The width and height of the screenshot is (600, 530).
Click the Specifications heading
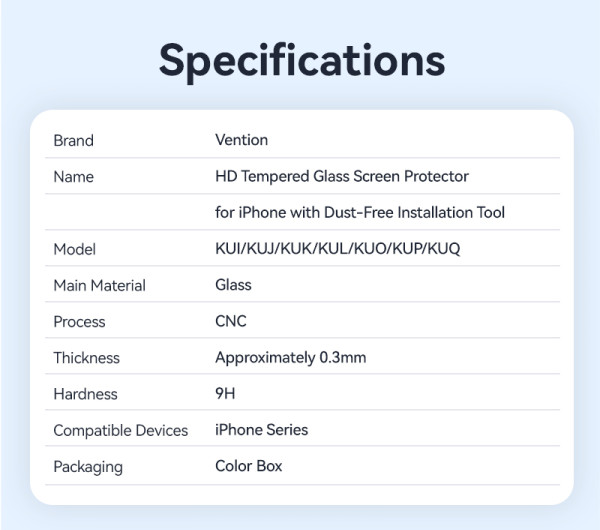point(301,60)
